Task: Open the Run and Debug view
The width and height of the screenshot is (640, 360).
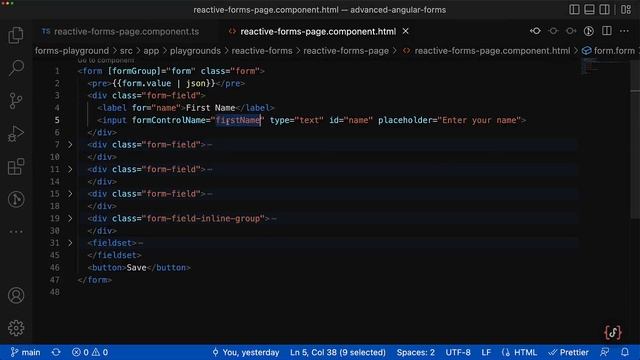Action: (x=16, y=133)
